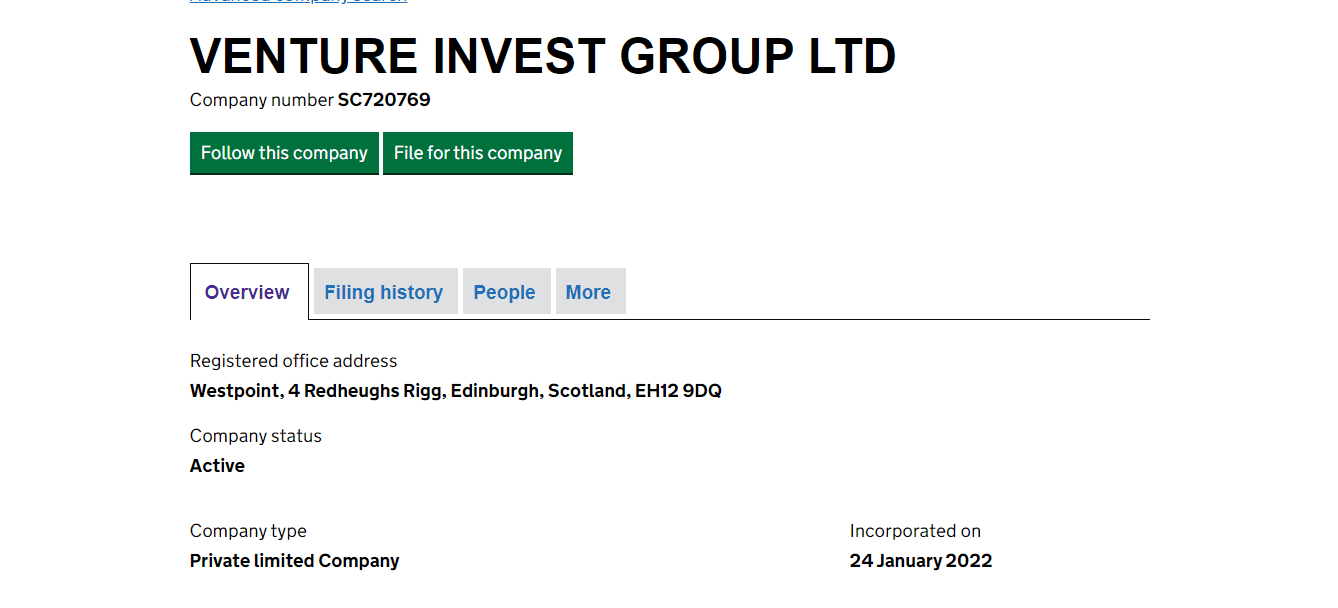Open the Advanced company search link
Screen dimensions: 1338x608
coord(298,2)
